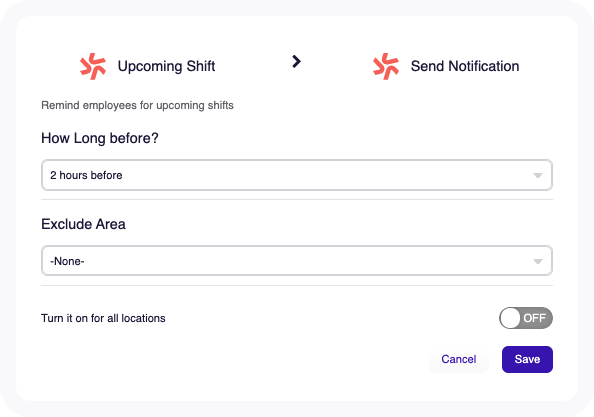Click the '-None-' value text
This screenshot has width=594, height=417.
pos(67,261)
